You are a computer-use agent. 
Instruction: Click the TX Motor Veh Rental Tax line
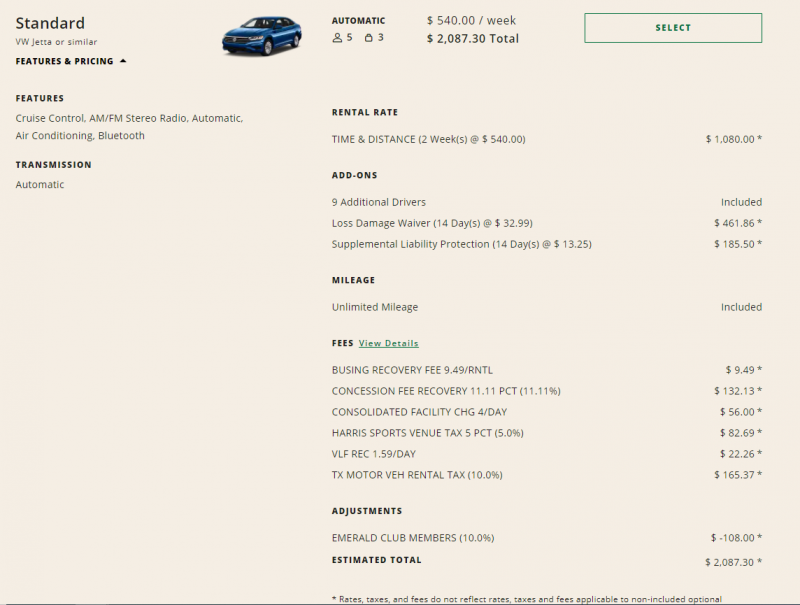tap(417, 475)
